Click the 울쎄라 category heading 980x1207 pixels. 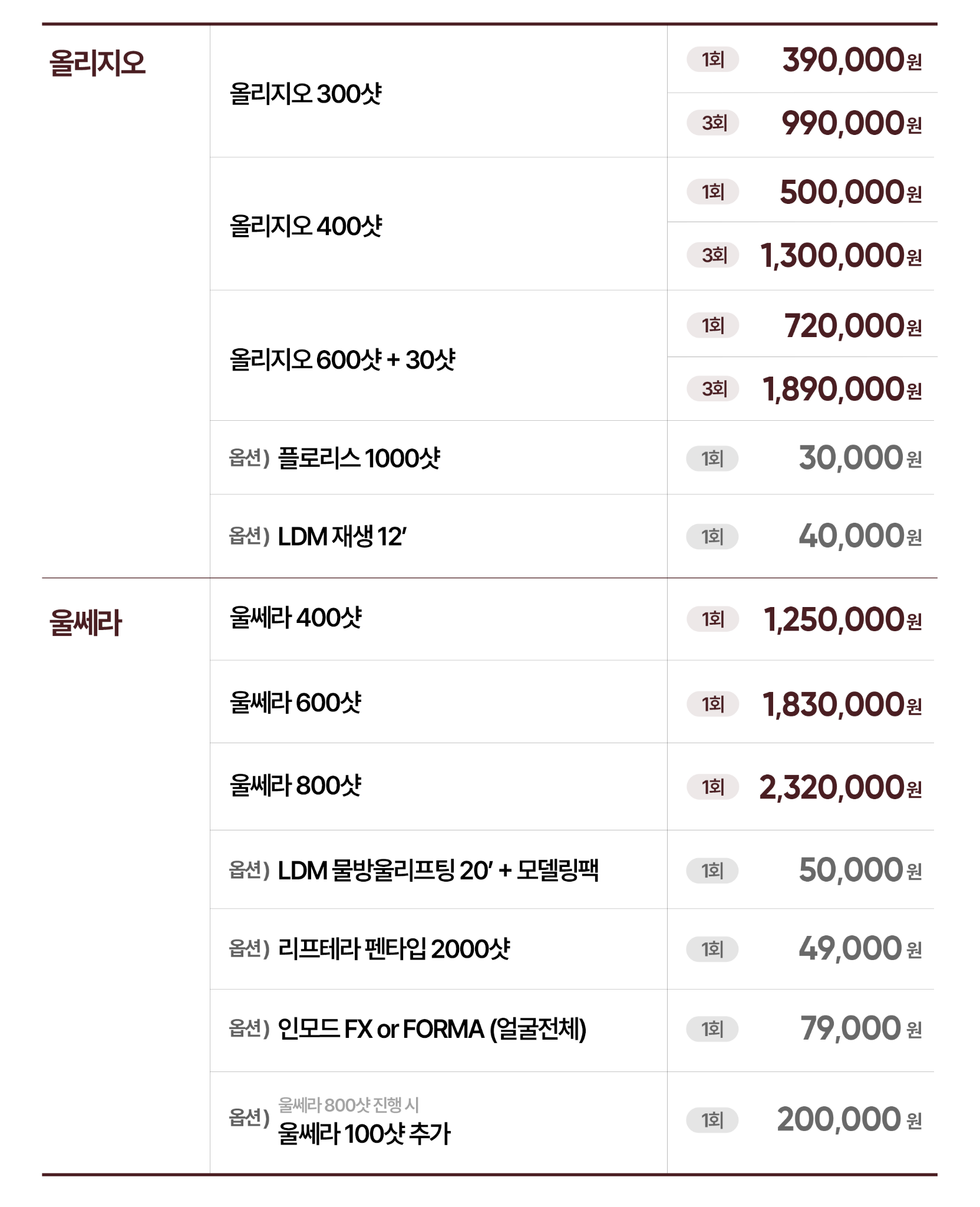85,623
